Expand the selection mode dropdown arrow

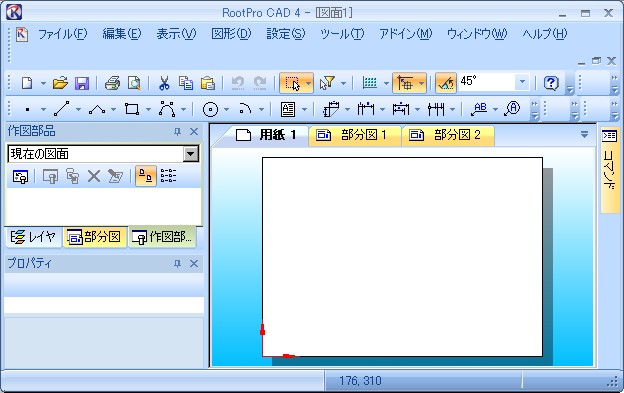(308, 84)
